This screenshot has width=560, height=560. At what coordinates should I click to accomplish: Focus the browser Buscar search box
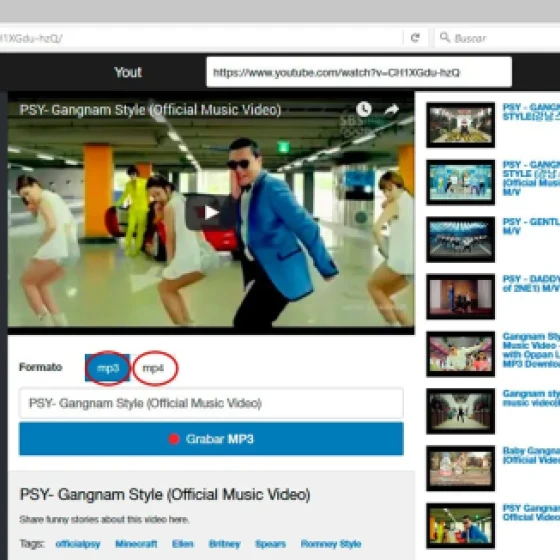(498, 38)
